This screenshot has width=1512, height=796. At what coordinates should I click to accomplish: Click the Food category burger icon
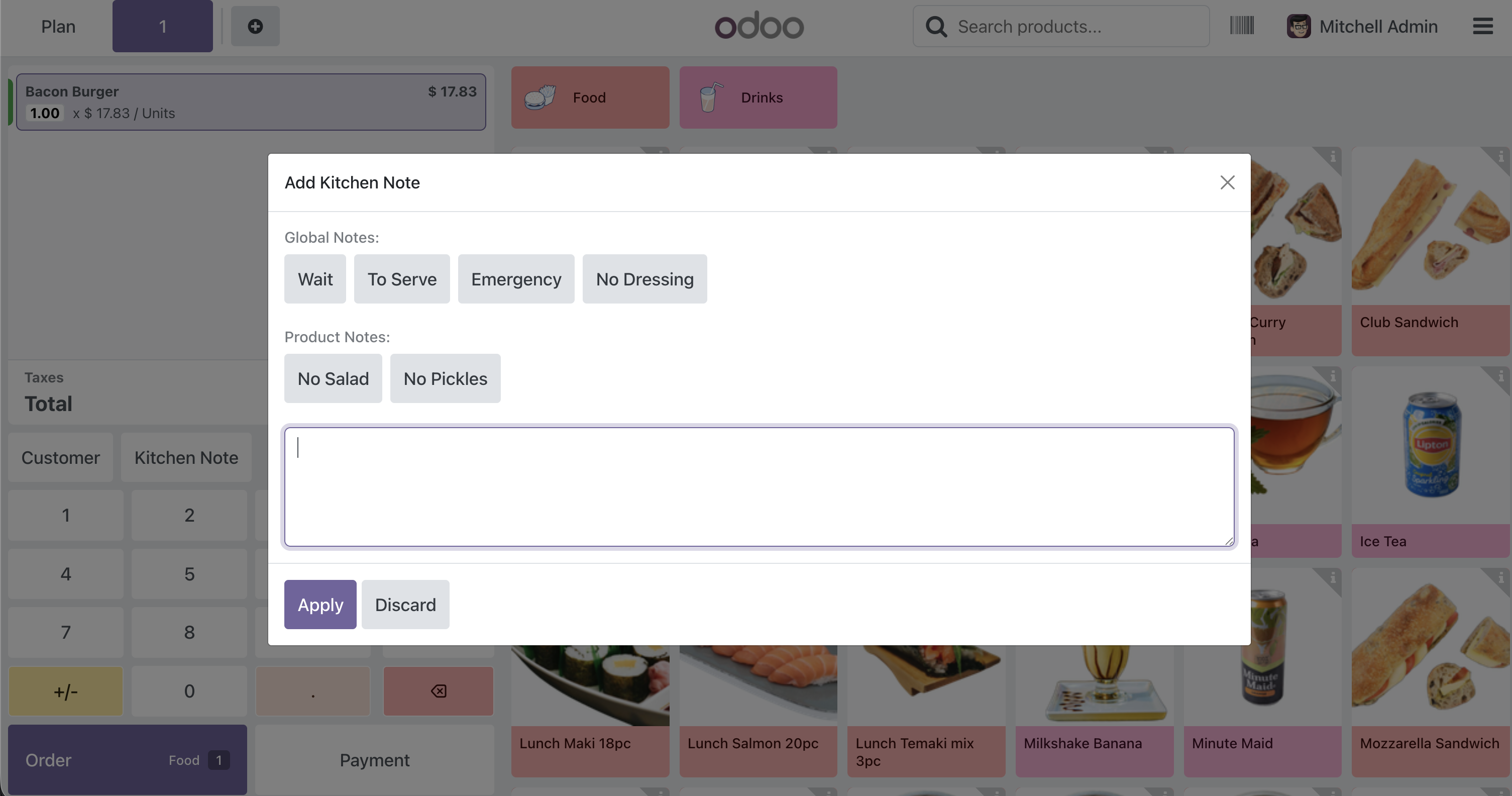(540, 97)
